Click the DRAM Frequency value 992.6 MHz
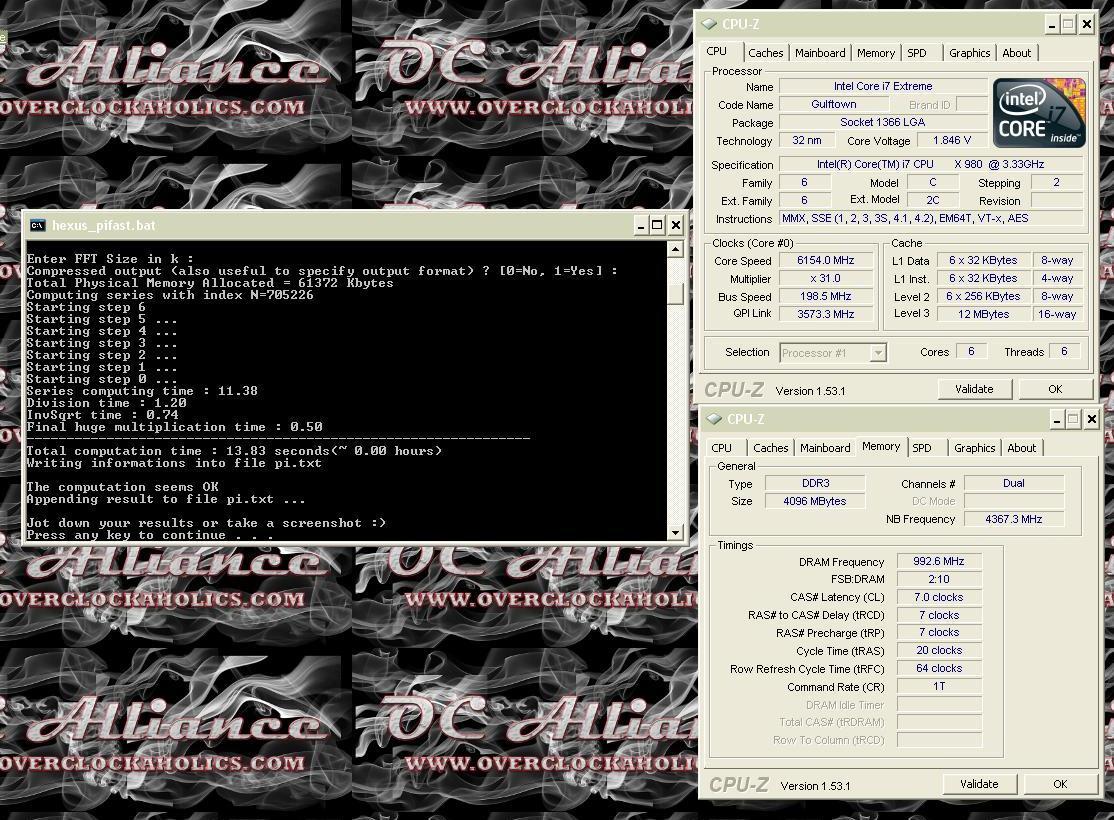 (x=939, y=561)
